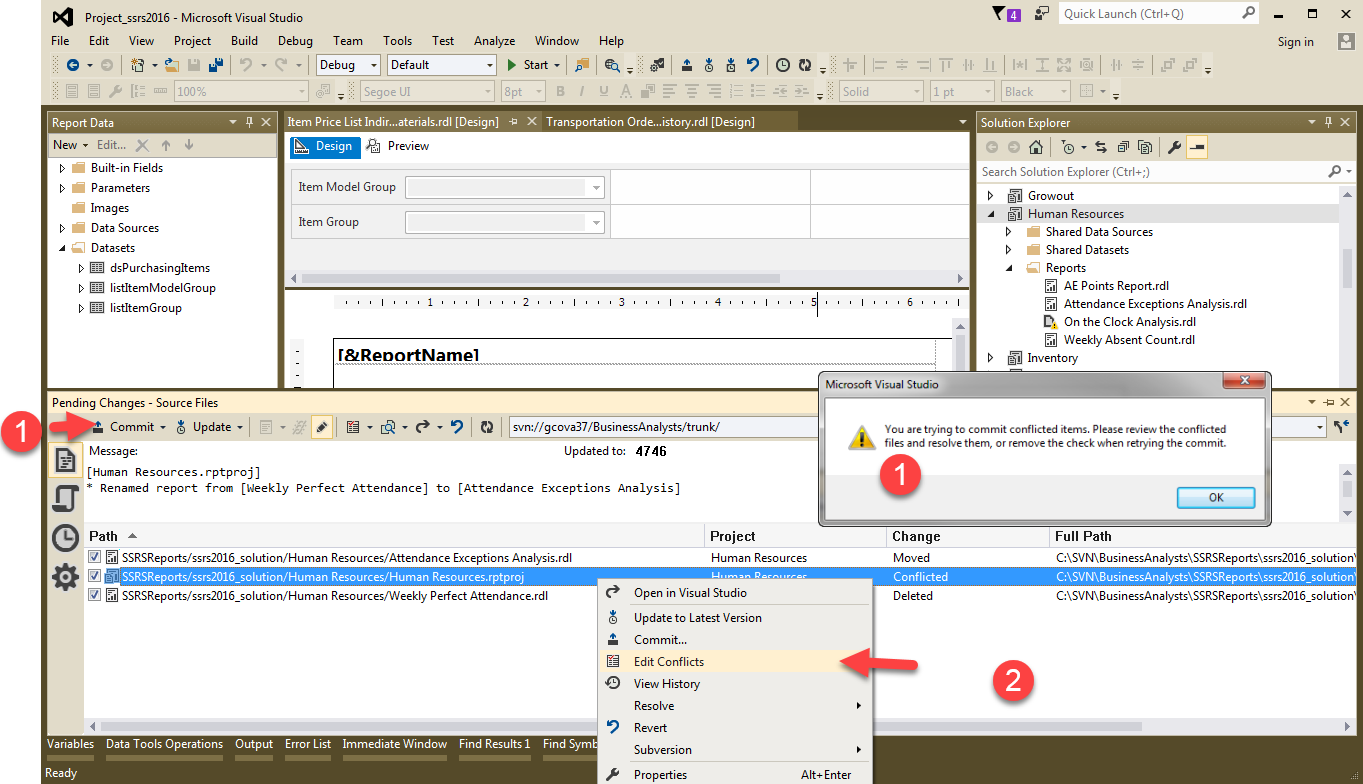
Task: Click the Update button in Pending Changes
Action: click(x=211, y=427)
